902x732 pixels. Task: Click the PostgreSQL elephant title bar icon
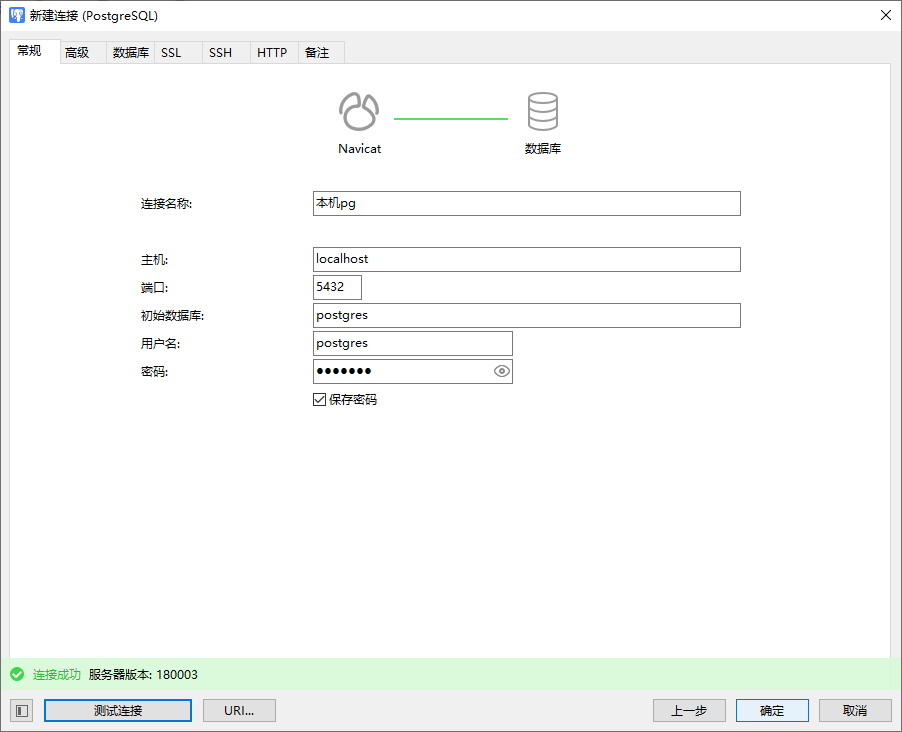[x=17, y=16]
